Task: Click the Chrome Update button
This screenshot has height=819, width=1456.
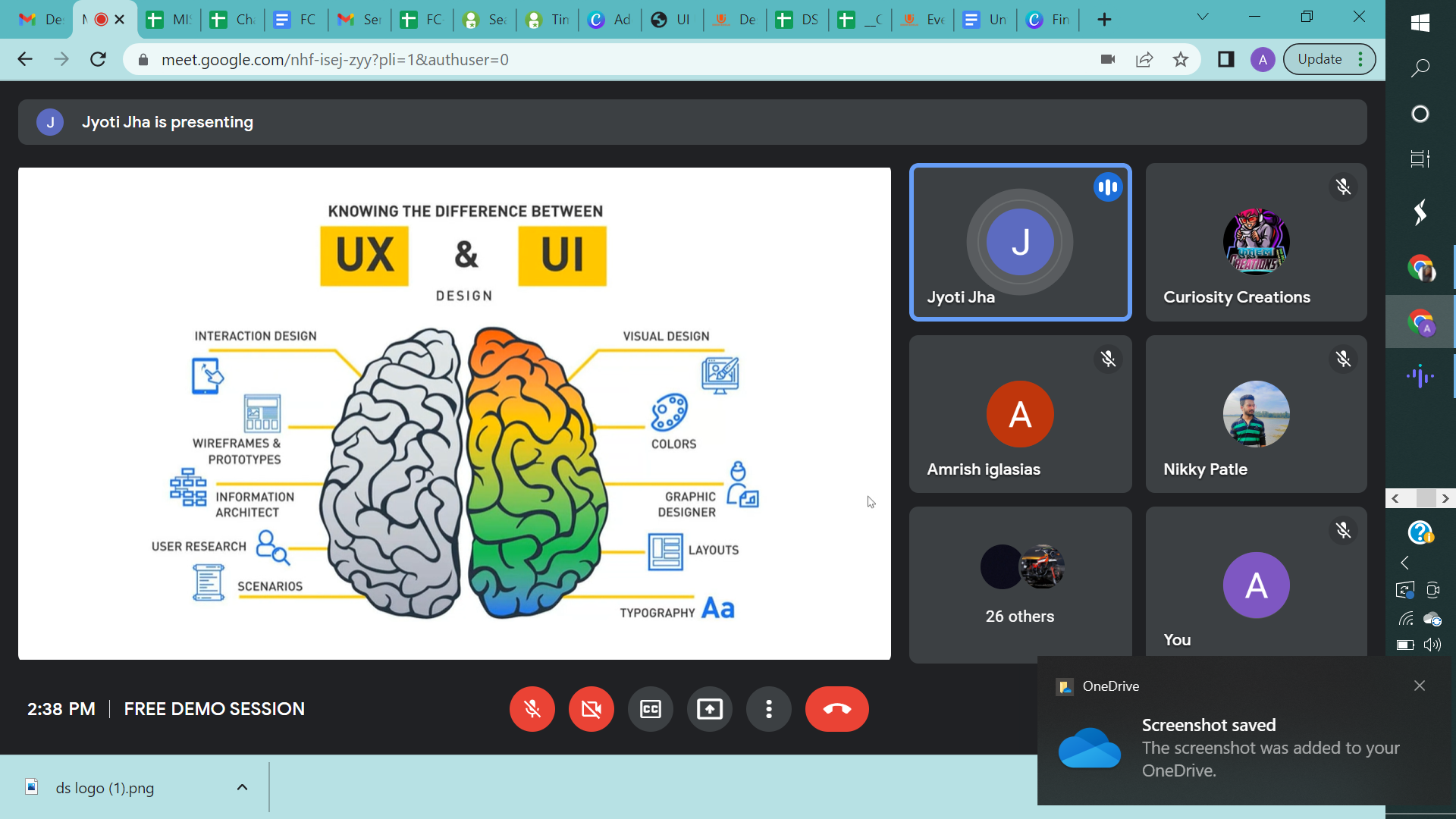Action: pyautogui.click(x=1319, y=59)
